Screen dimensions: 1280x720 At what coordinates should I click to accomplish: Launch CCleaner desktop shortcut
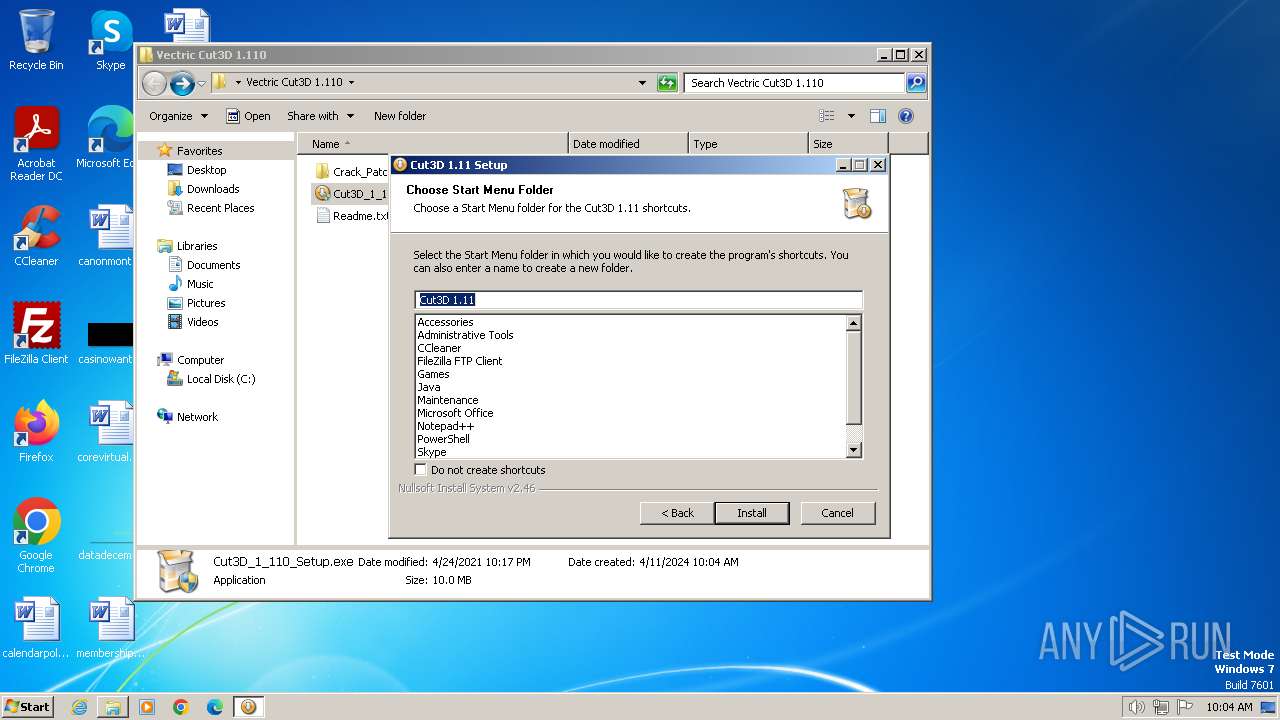(x=36, y=236)
